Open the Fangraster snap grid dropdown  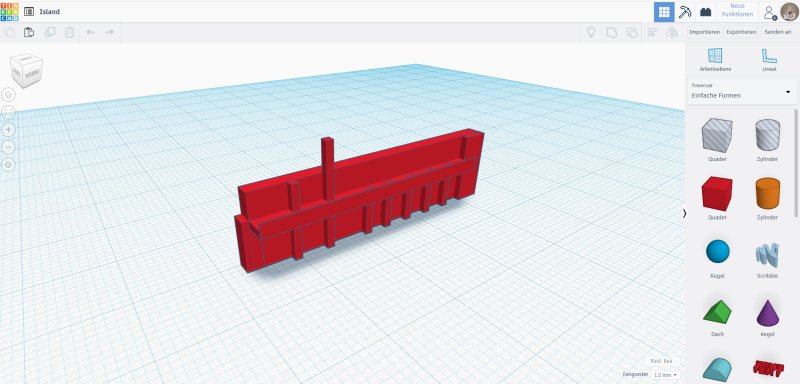coord(666,375)
